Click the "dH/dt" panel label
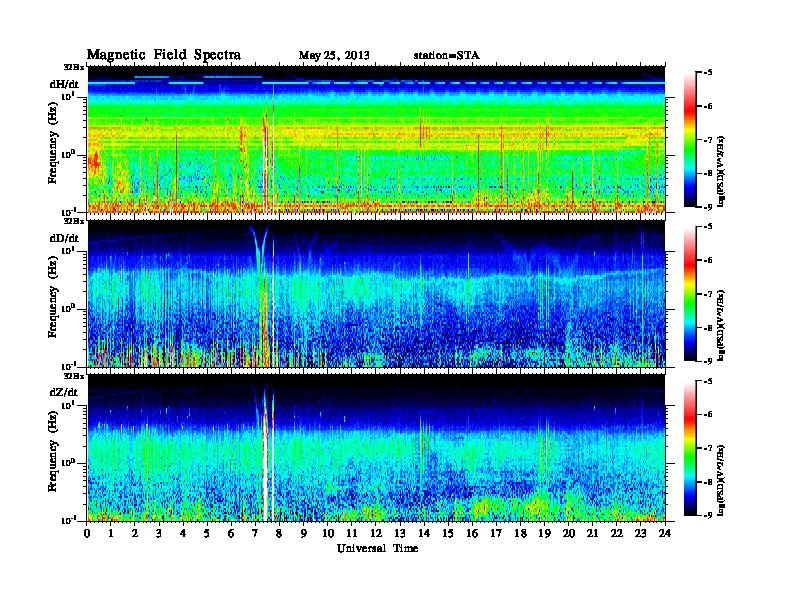 click(x=64, y=85)
